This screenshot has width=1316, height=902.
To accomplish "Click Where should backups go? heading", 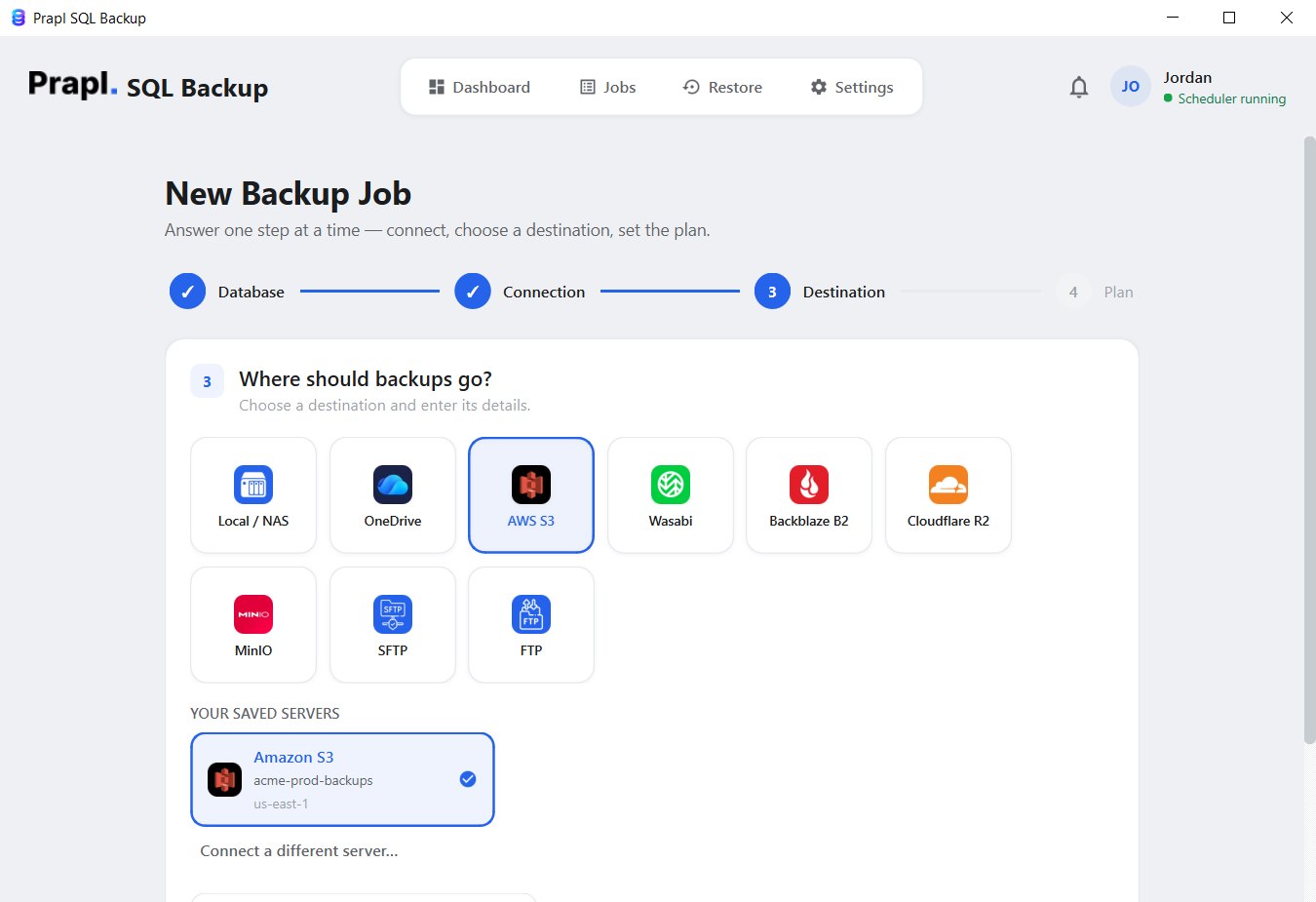I will tap(366, 379).
